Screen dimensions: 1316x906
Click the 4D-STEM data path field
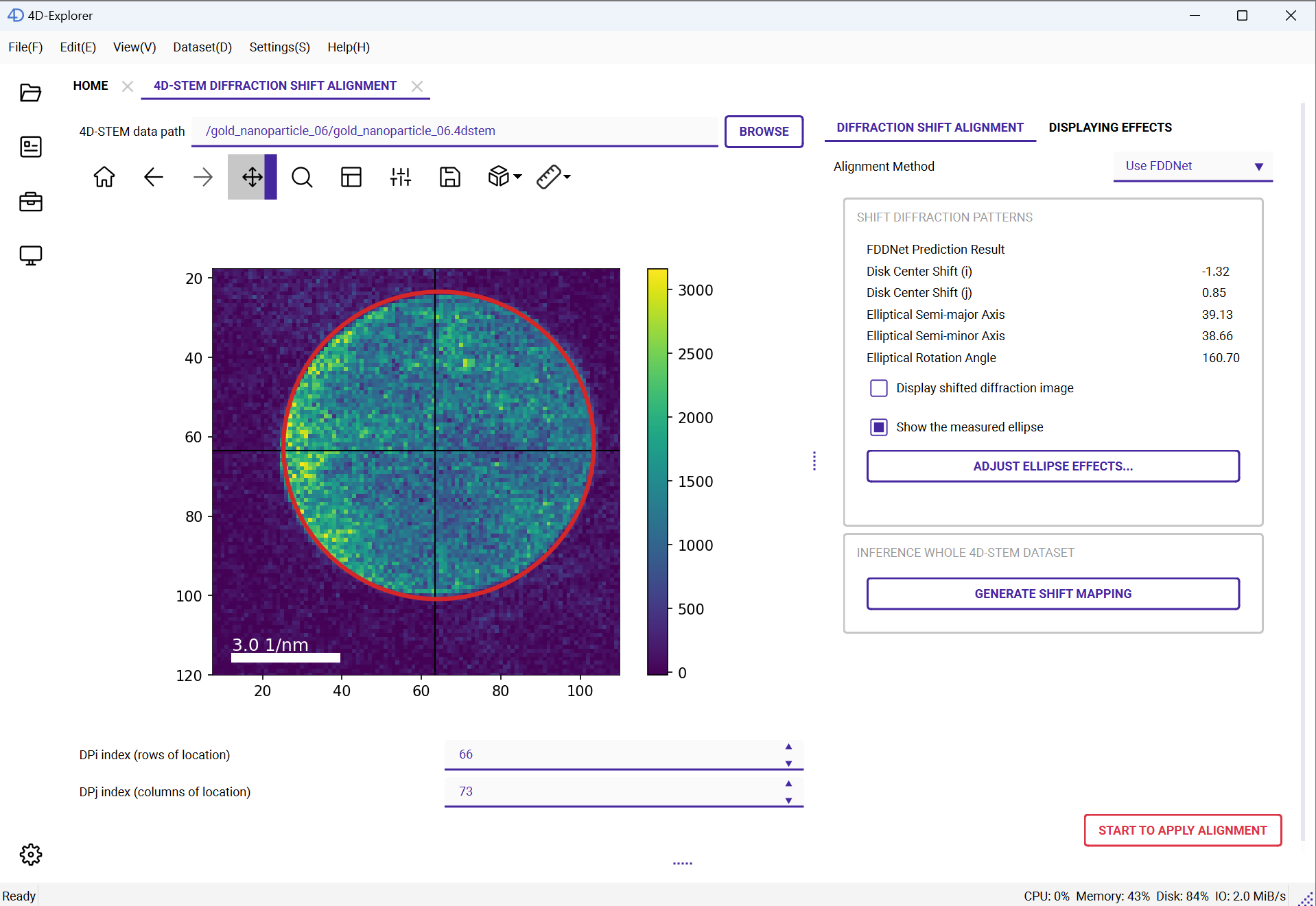pos(454,131)
